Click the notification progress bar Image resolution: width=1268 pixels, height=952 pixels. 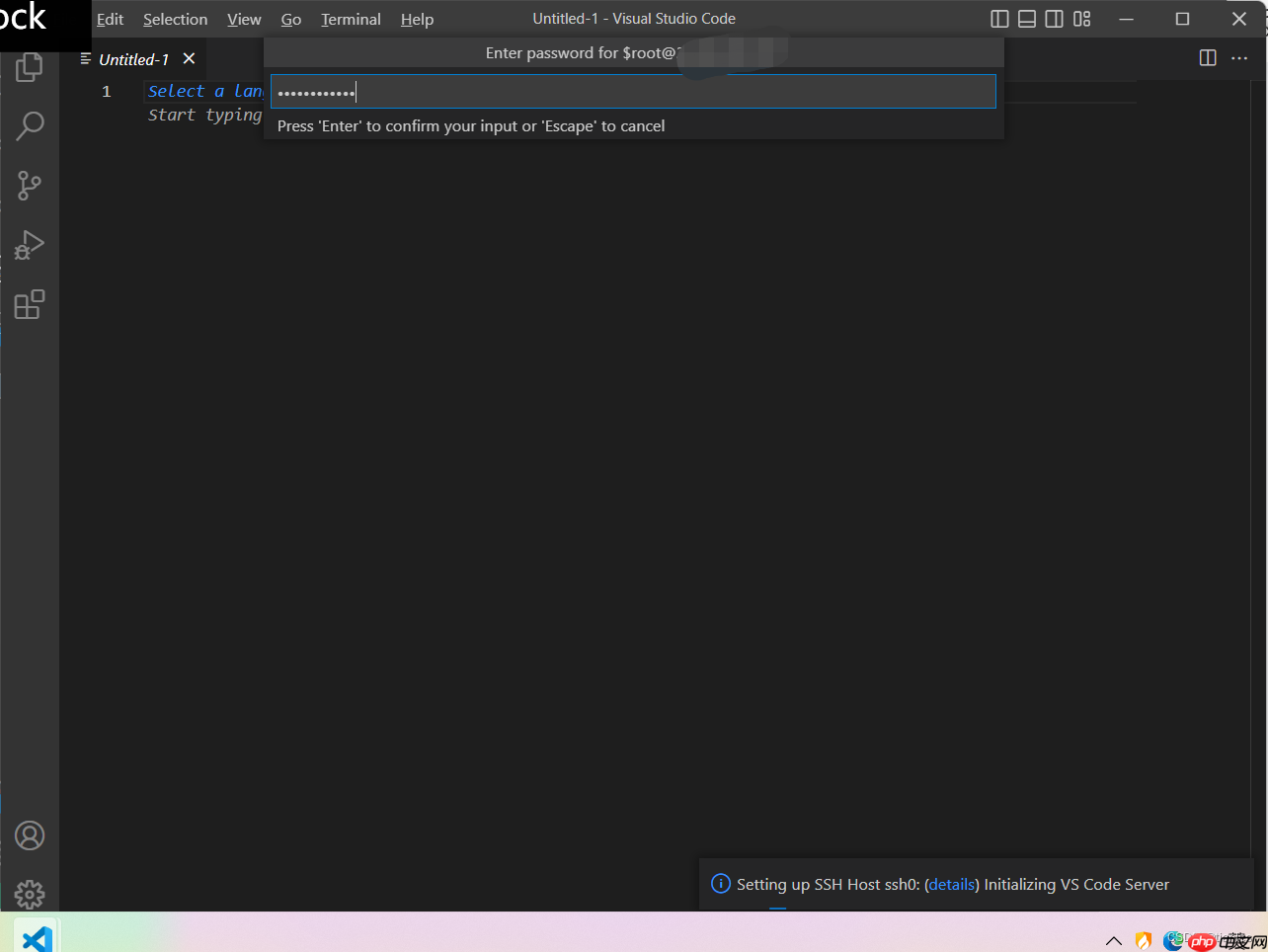pos(776,906)
